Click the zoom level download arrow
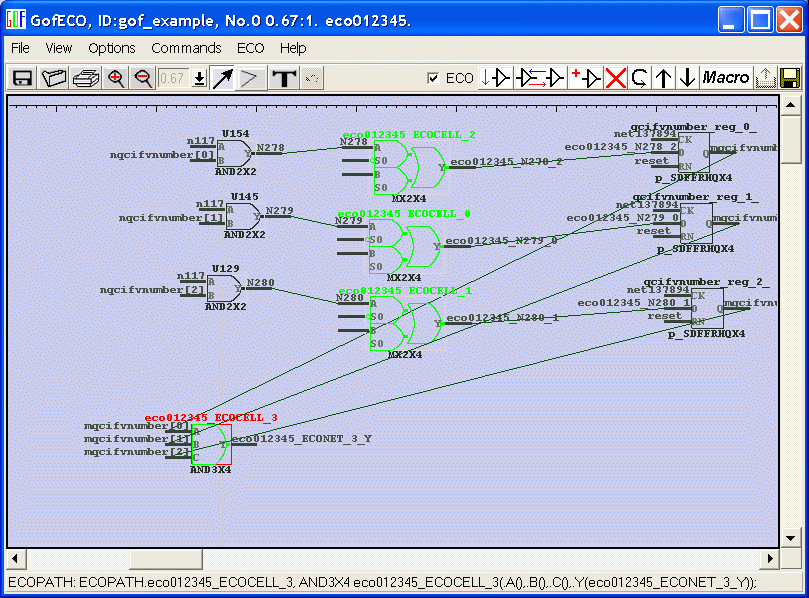This screenshot has height=598, width=809. point(199,78)
